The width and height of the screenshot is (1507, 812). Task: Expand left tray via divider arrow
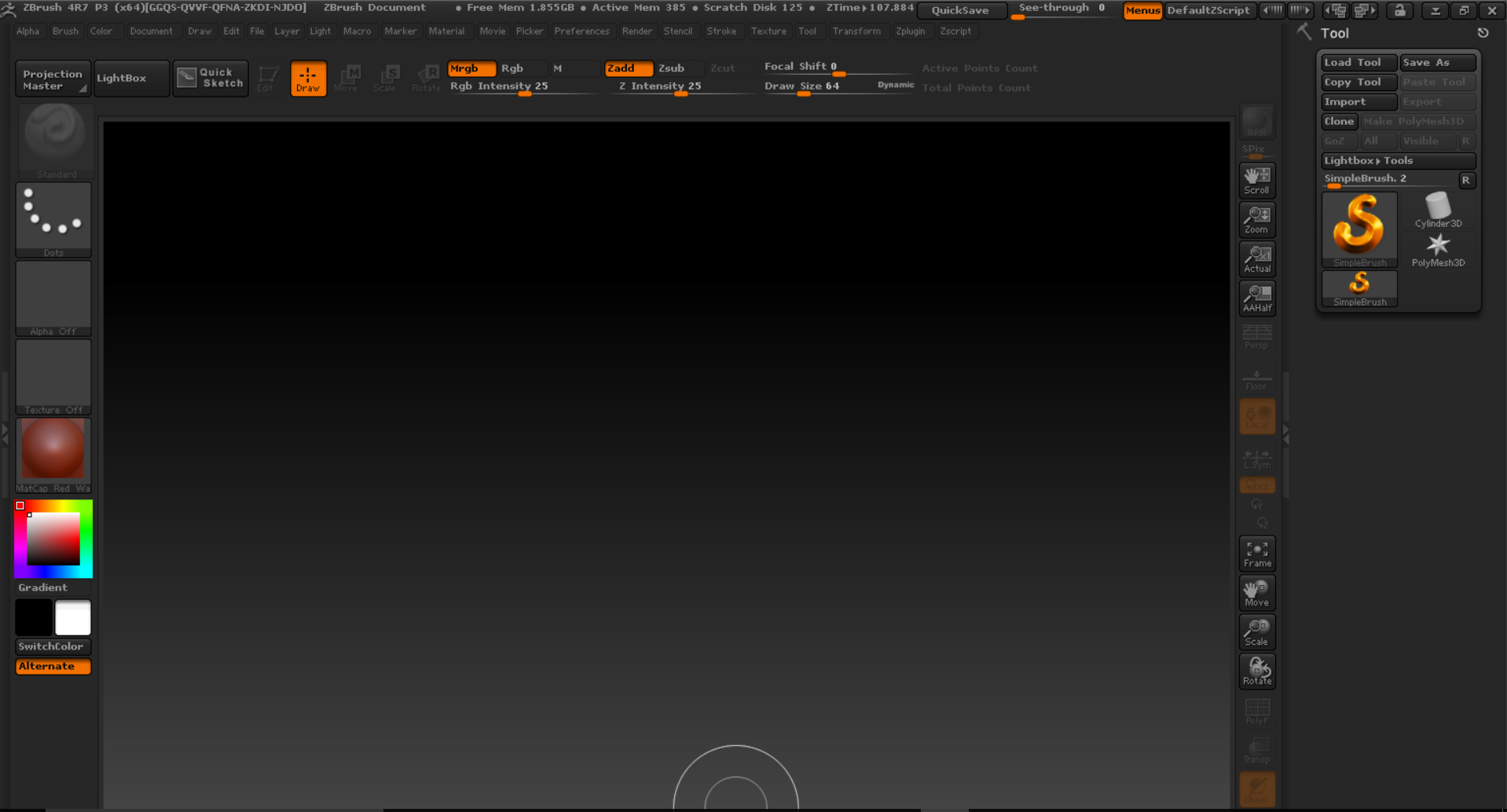pyautogui.click(x=5, y=433)
